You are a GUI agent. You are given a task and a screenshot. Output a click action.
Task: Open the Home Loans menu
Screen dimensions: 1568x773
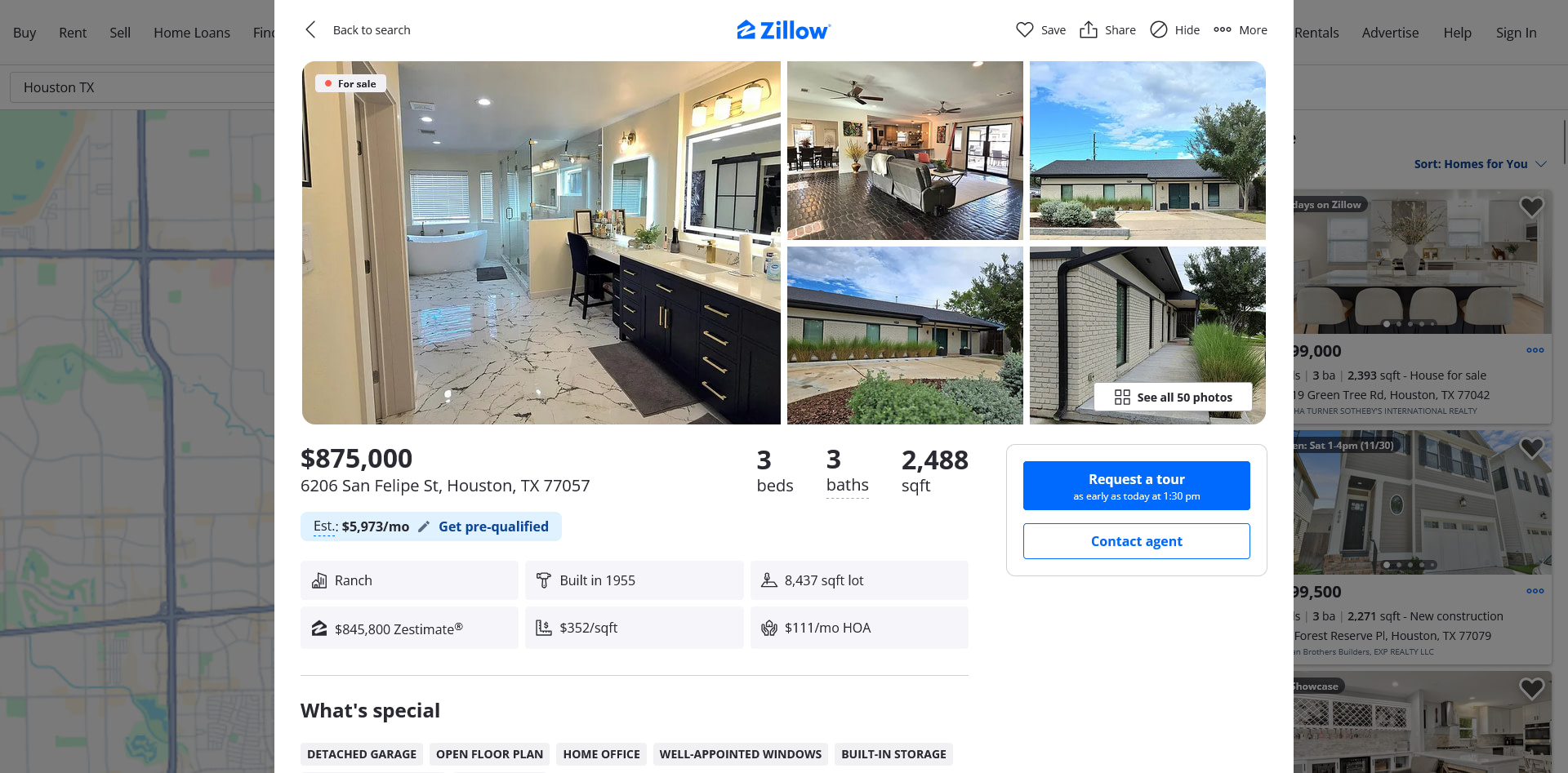(x=192, y=33)
